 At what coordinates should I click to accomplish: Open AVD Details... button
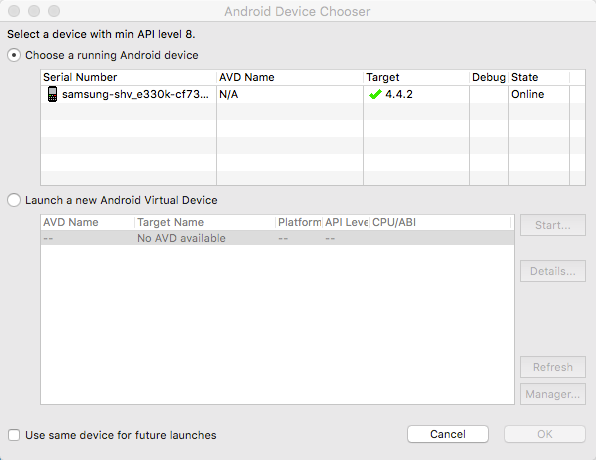(x=553, y=271)
